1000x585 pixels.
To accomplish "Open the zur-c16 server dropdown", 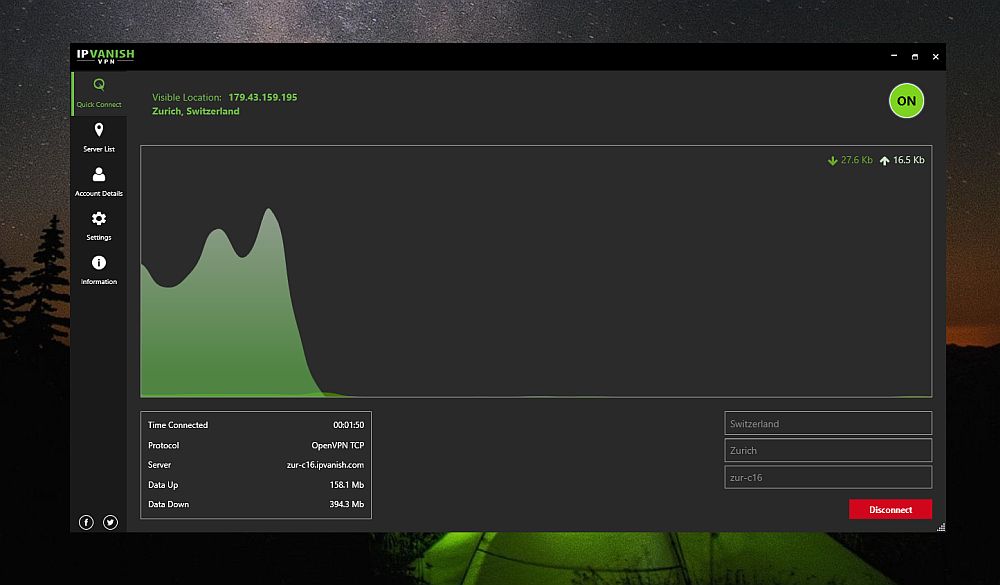I will tap(828, 477).
